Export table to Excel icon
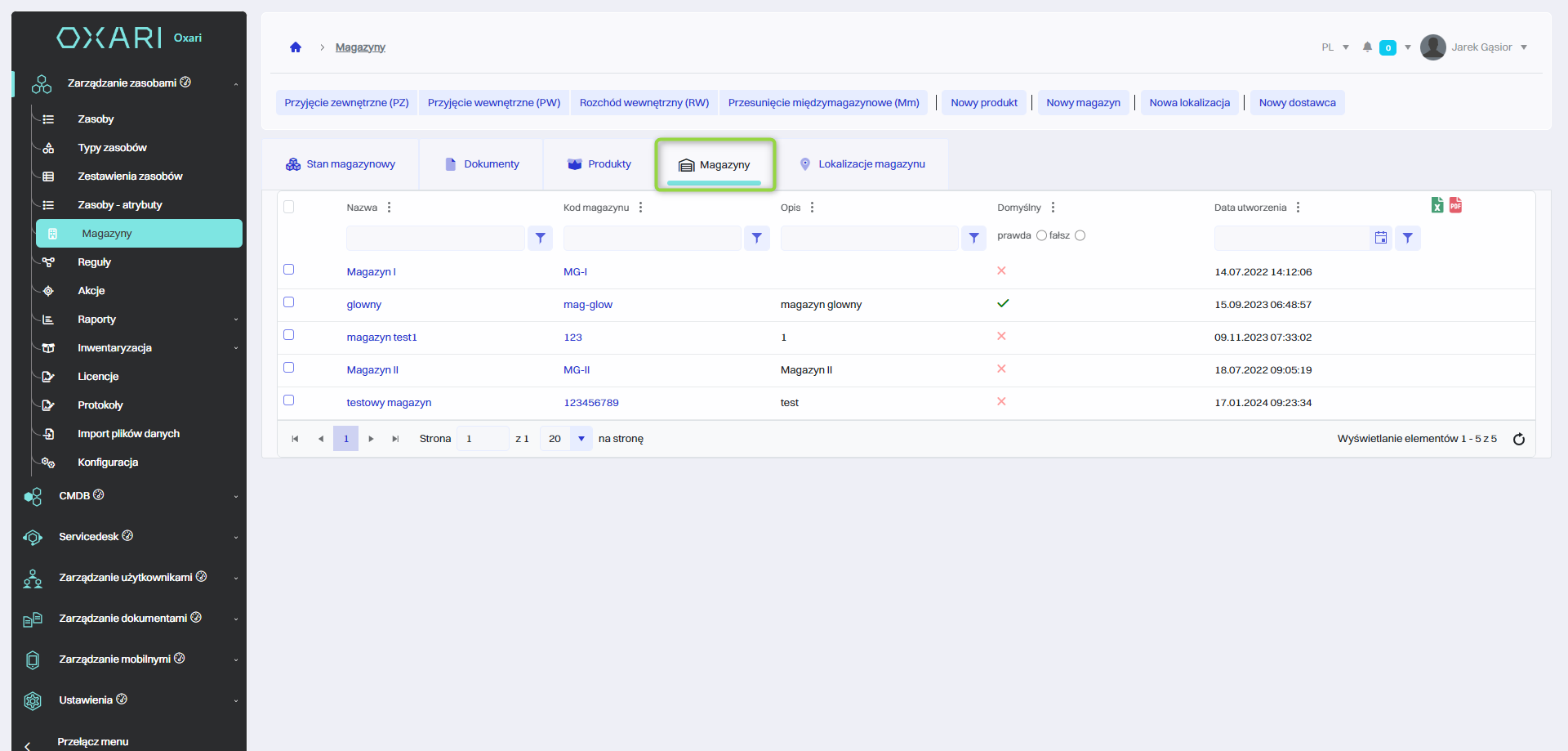This screenshot has width=1568, height=751. click(x=1437, y=205)
